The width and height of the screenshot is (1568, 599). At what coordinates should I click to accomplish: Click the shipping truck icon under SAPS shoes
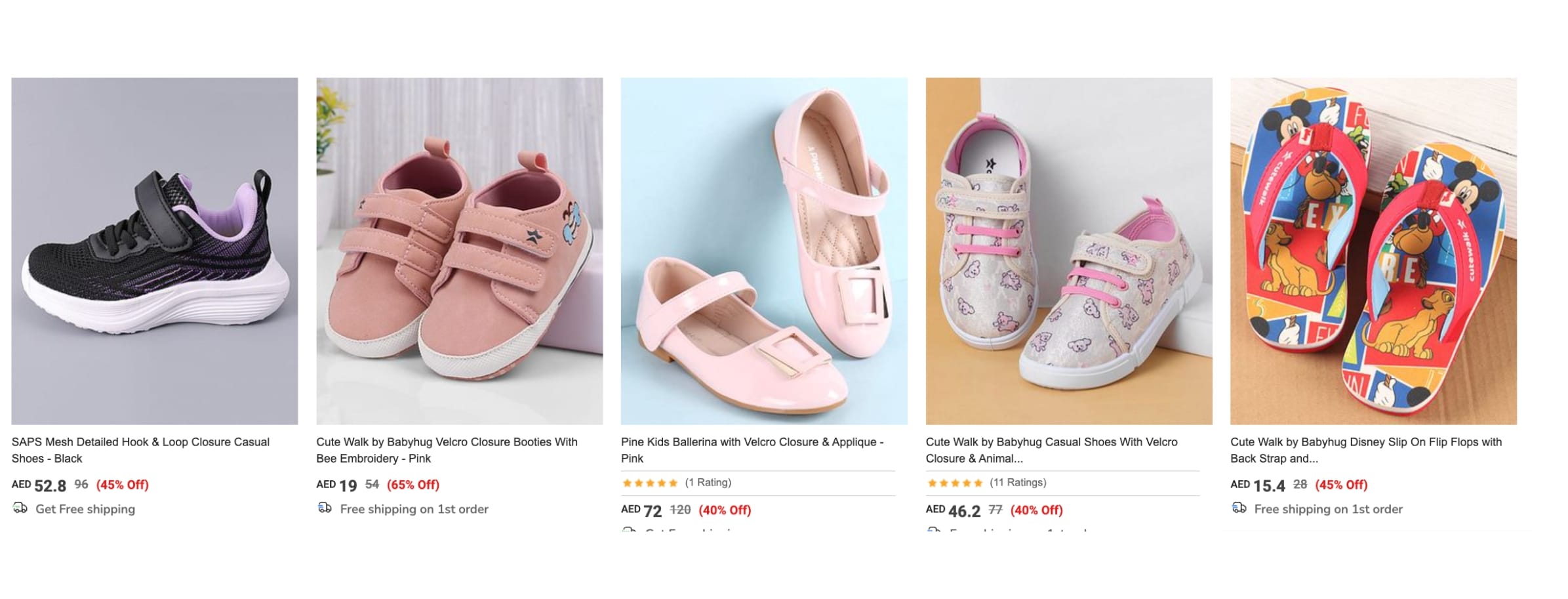pyautogui.click(x=20, y=508)
